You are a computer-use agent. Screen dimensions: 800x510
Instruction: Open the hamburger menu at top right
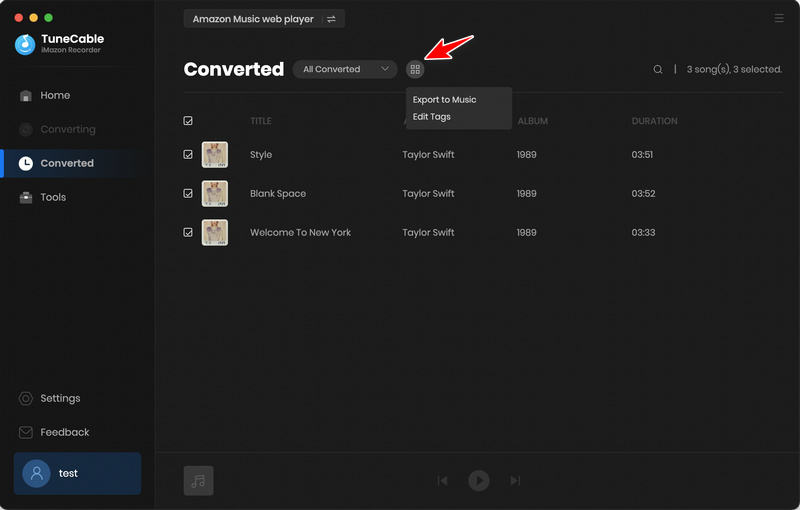779,18
